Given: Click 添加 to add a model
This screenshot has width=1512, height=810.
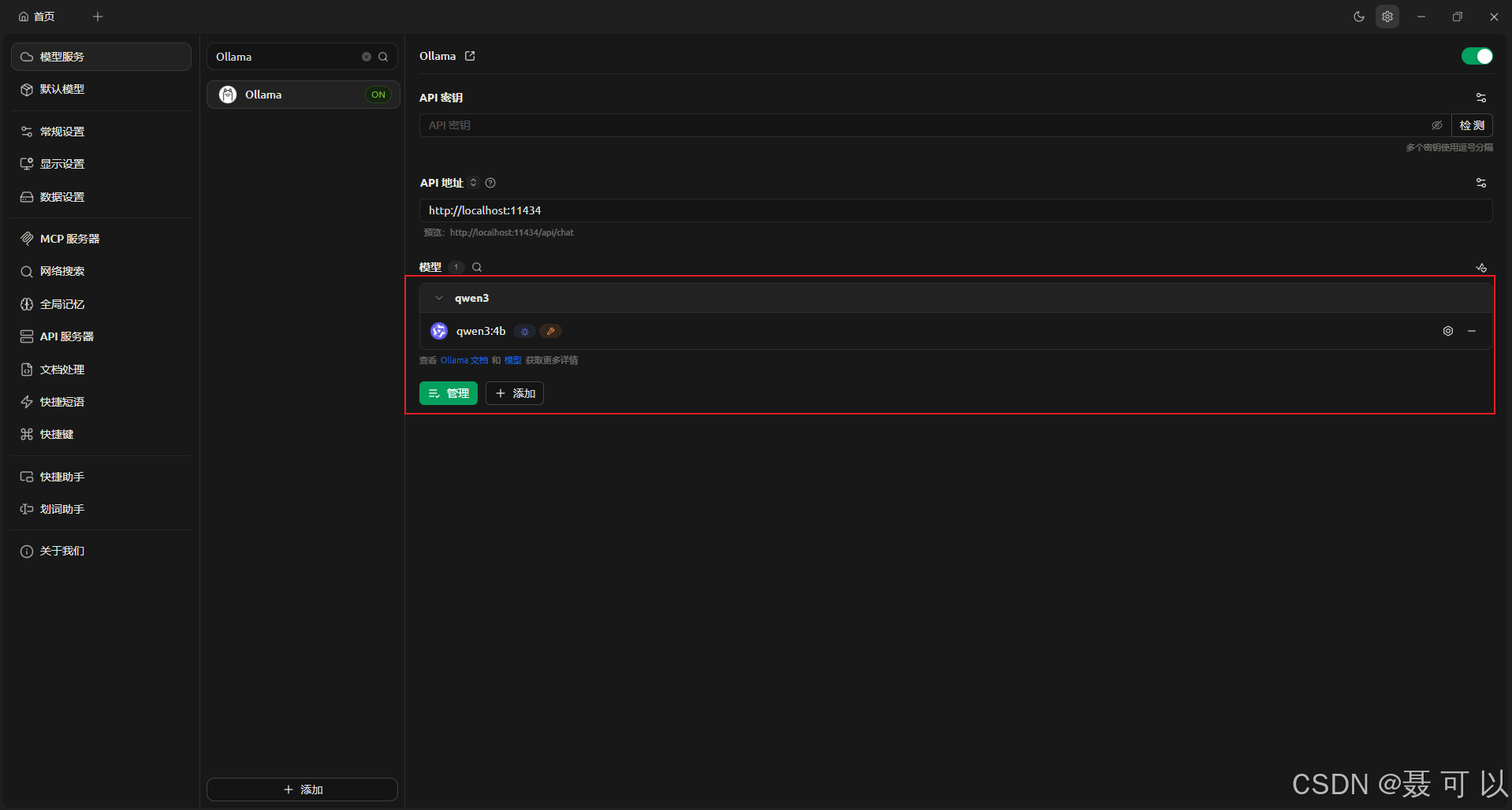Looking at the screenshot, I should (515, 393).
